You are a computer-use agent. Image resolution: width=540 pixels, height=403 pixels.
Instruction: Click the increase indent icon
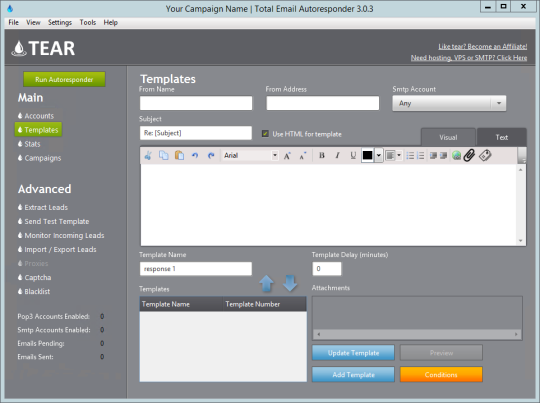coord(444,156)
